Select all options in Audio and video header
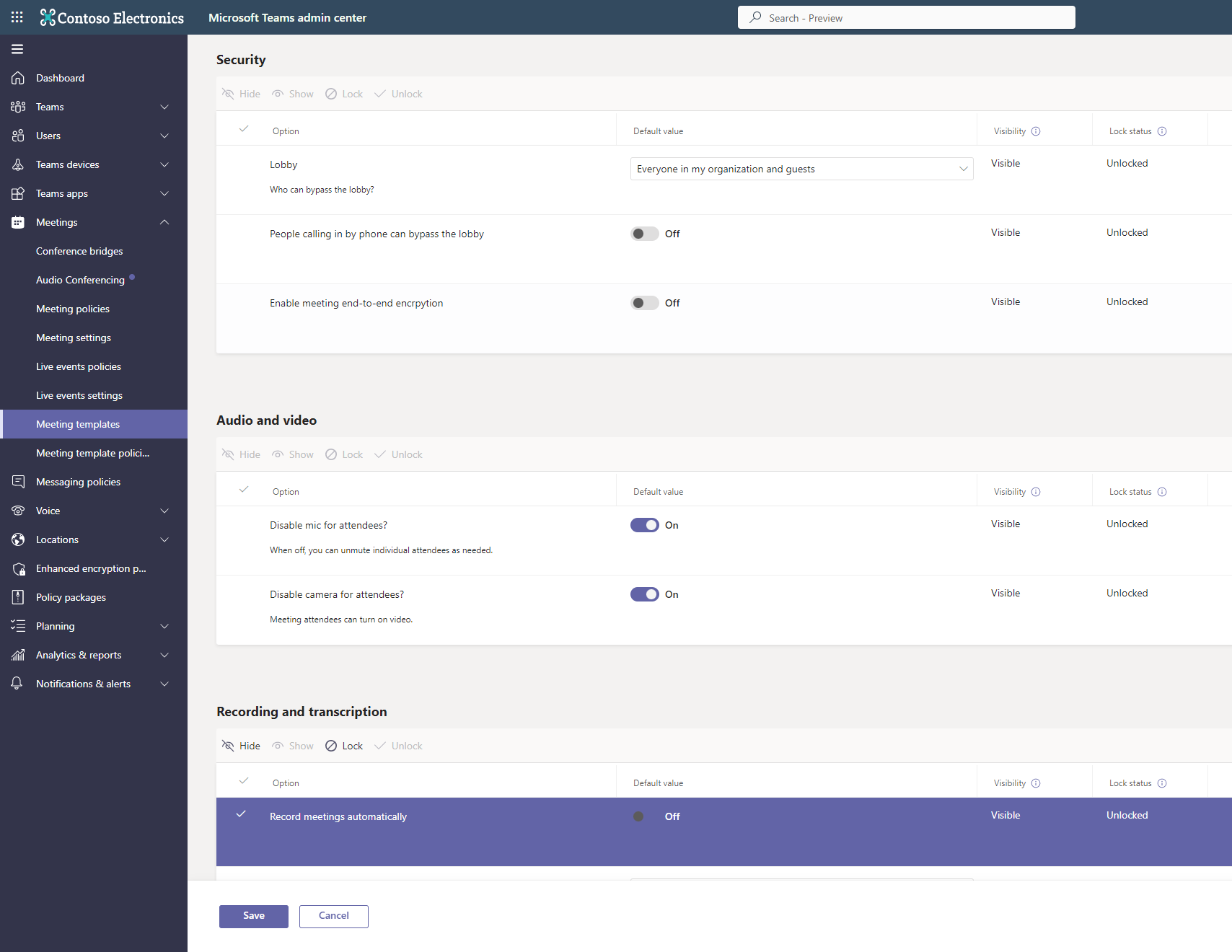Screen dimensions: 1232x952 [244, 490]
